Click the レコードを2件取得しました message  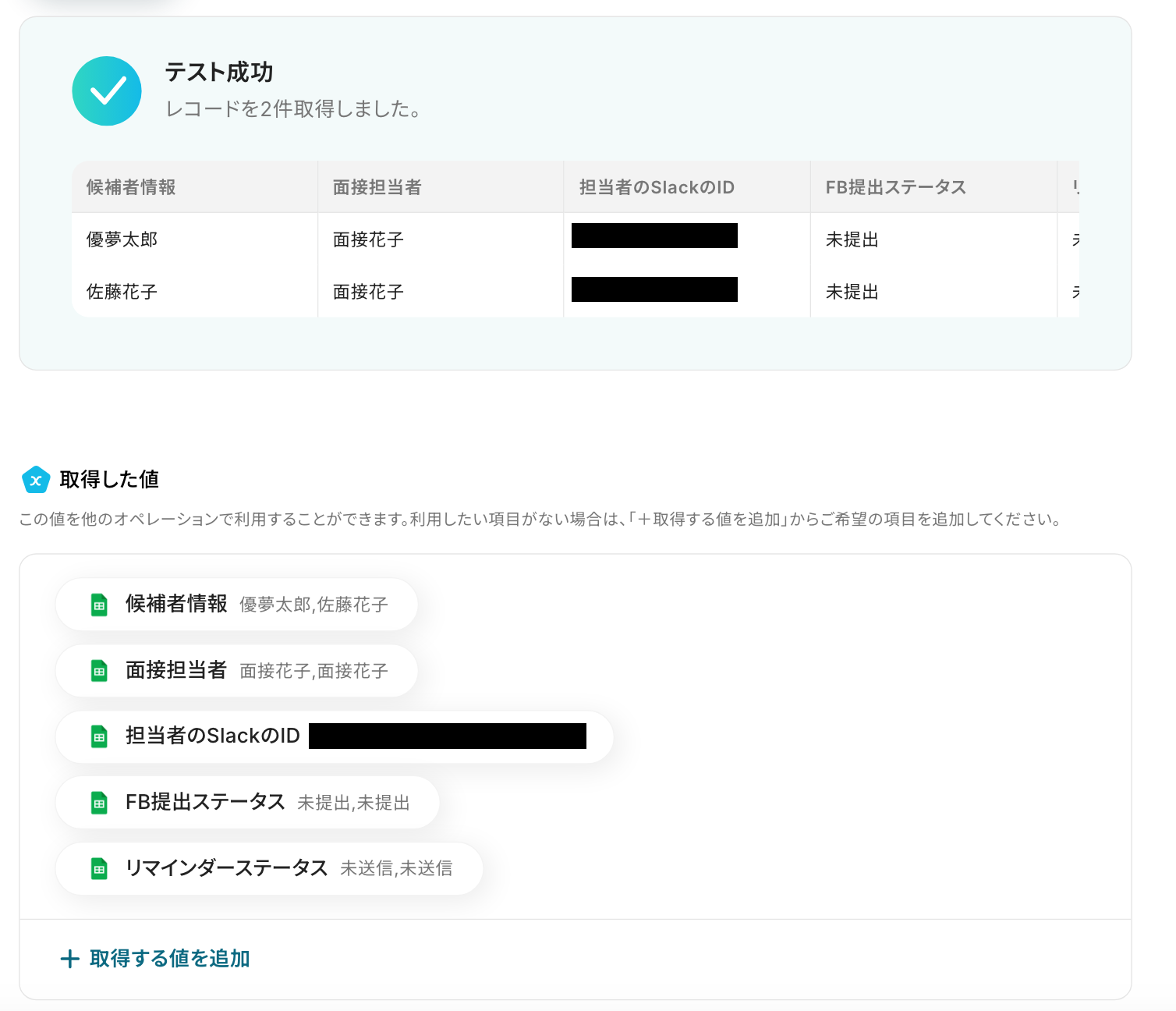[x=293, y=109]
